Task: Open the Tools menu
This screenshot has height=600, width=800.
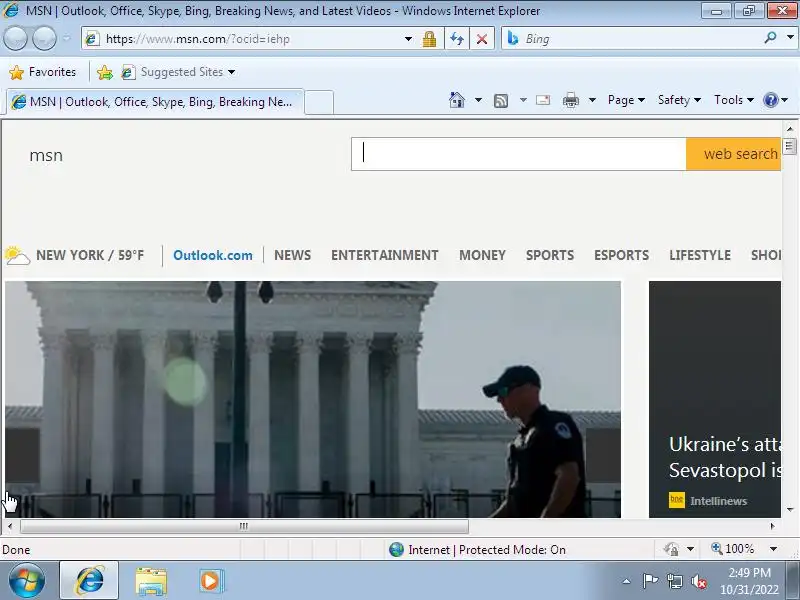Action: pyautogui.click(x=734, y=100)
